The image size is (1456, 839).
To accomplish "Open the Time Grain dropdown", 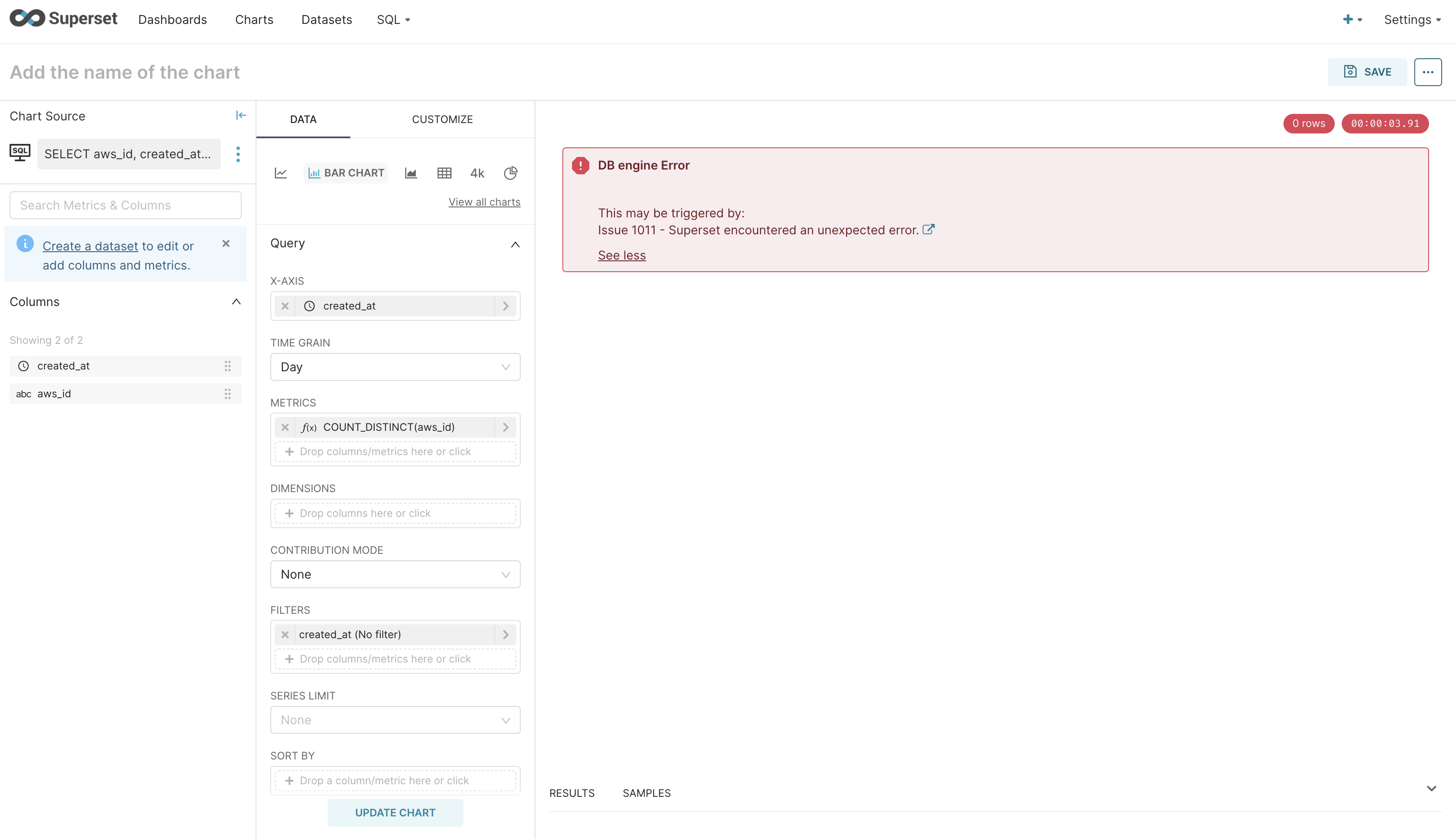I will (x=395, y=367).
